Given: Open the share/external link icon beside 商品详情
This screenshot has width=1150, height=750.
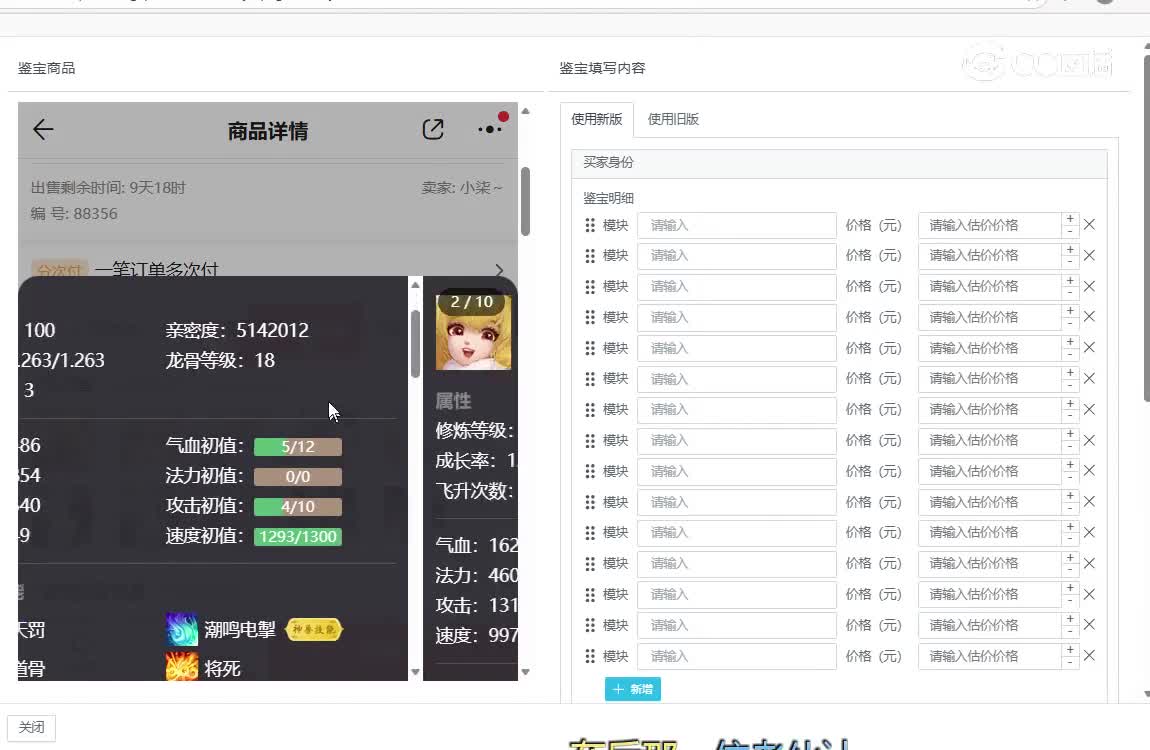Looking at the screenshot, I should tap(432, 129).
